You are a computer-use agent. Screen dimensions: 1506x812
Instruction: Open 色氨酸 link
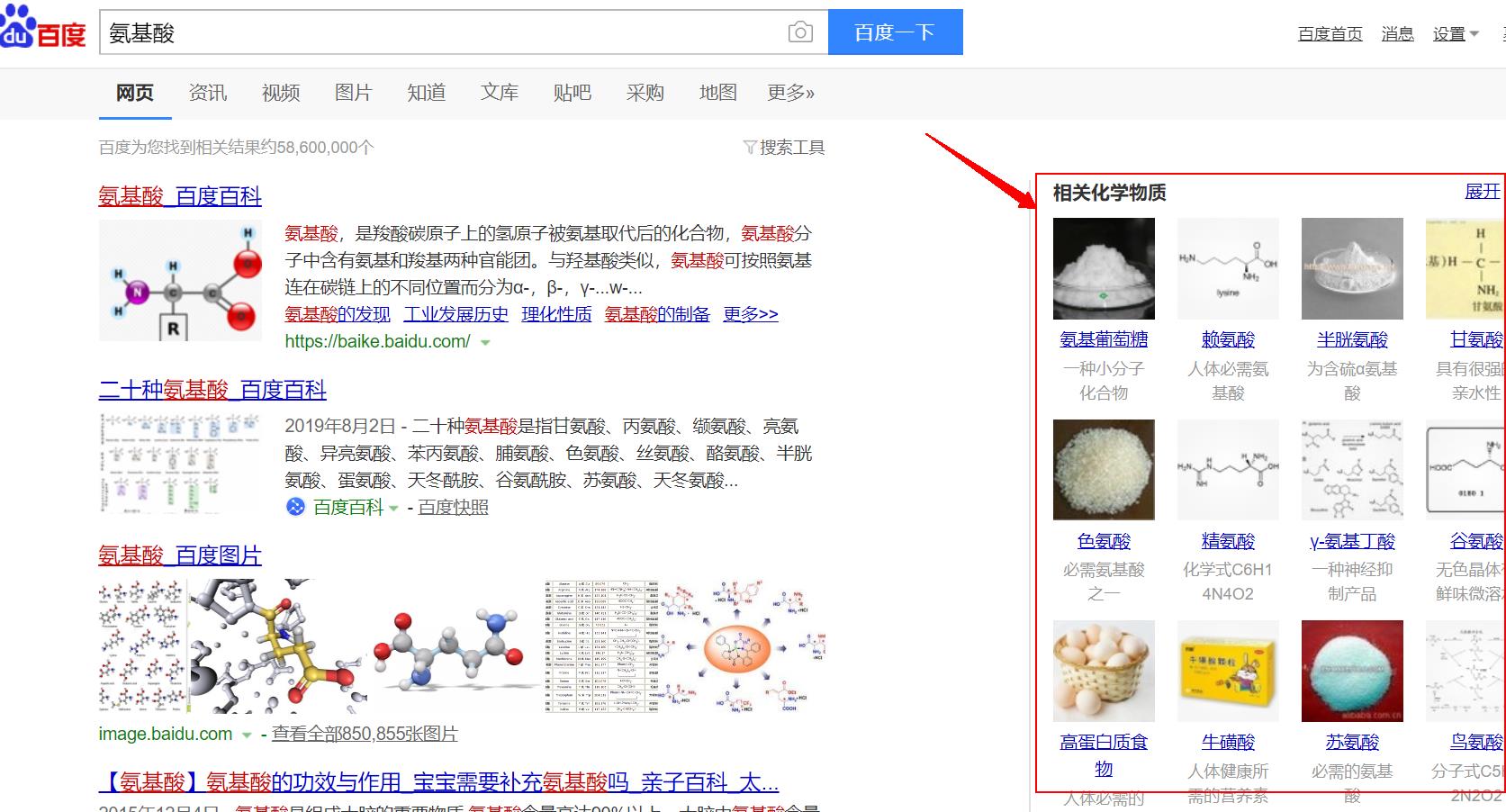coord(1104,542)
